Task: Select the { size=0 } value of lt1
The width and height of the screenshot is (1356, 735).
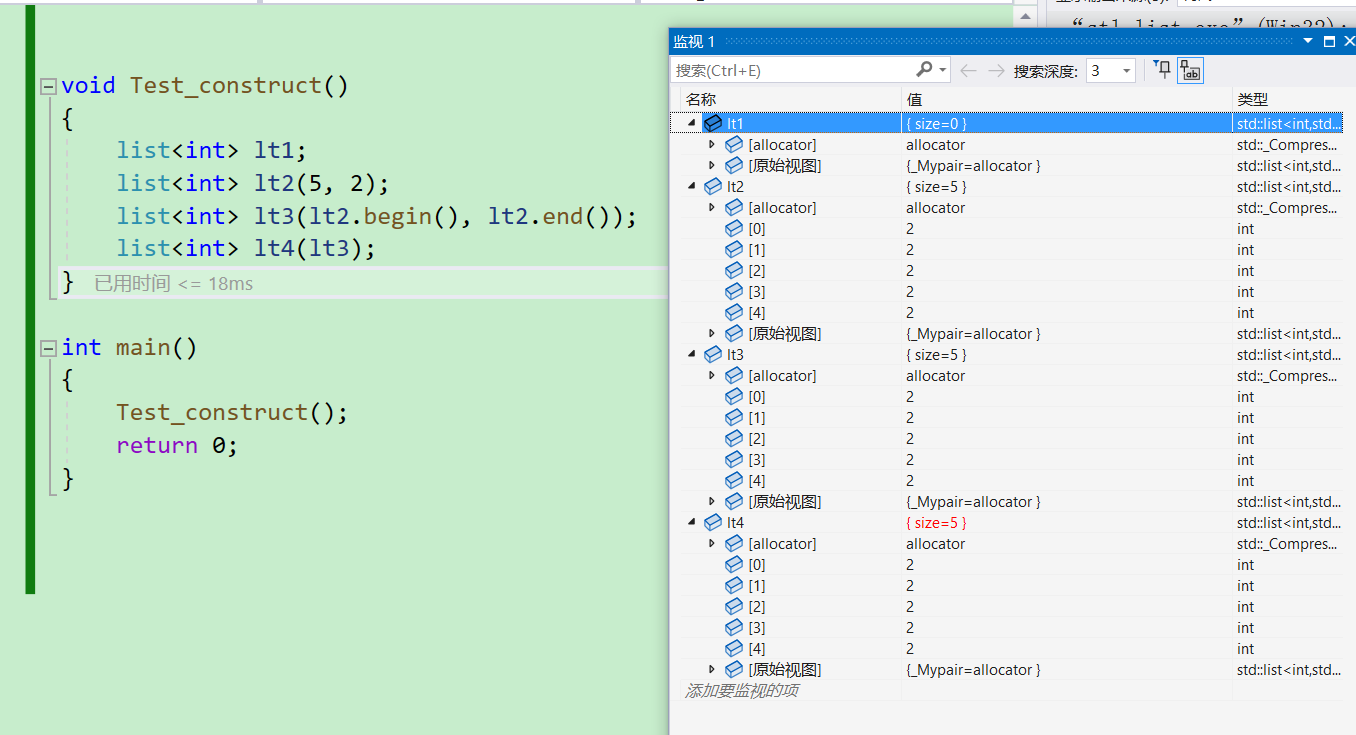Action: click(x=936, y=124)
